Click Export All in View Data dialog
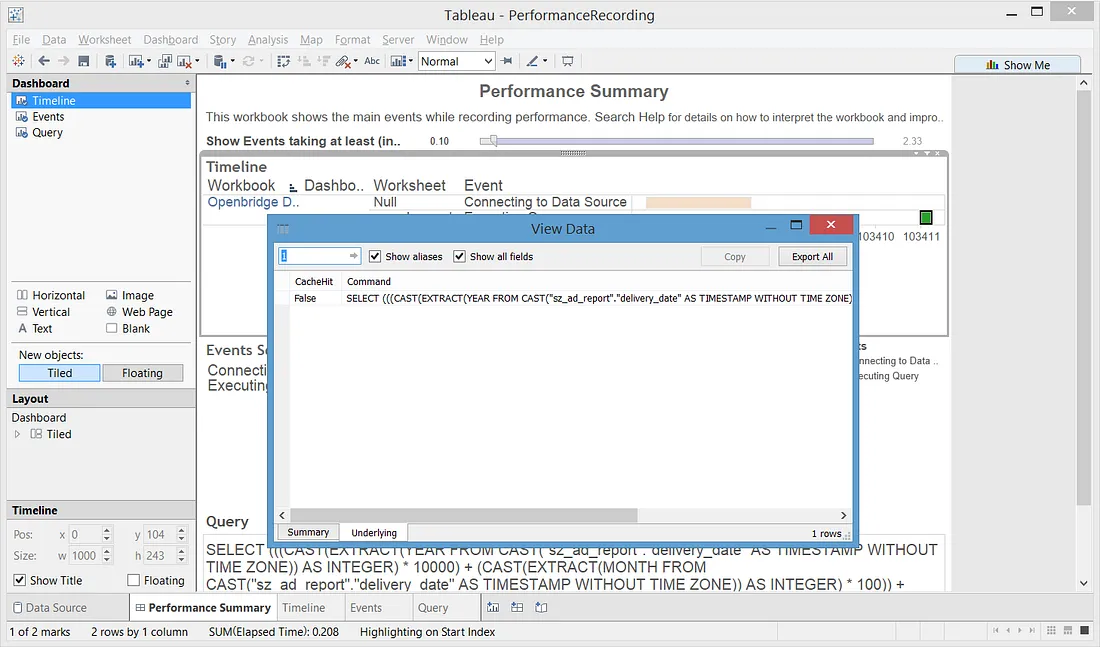 click(812, 257)
